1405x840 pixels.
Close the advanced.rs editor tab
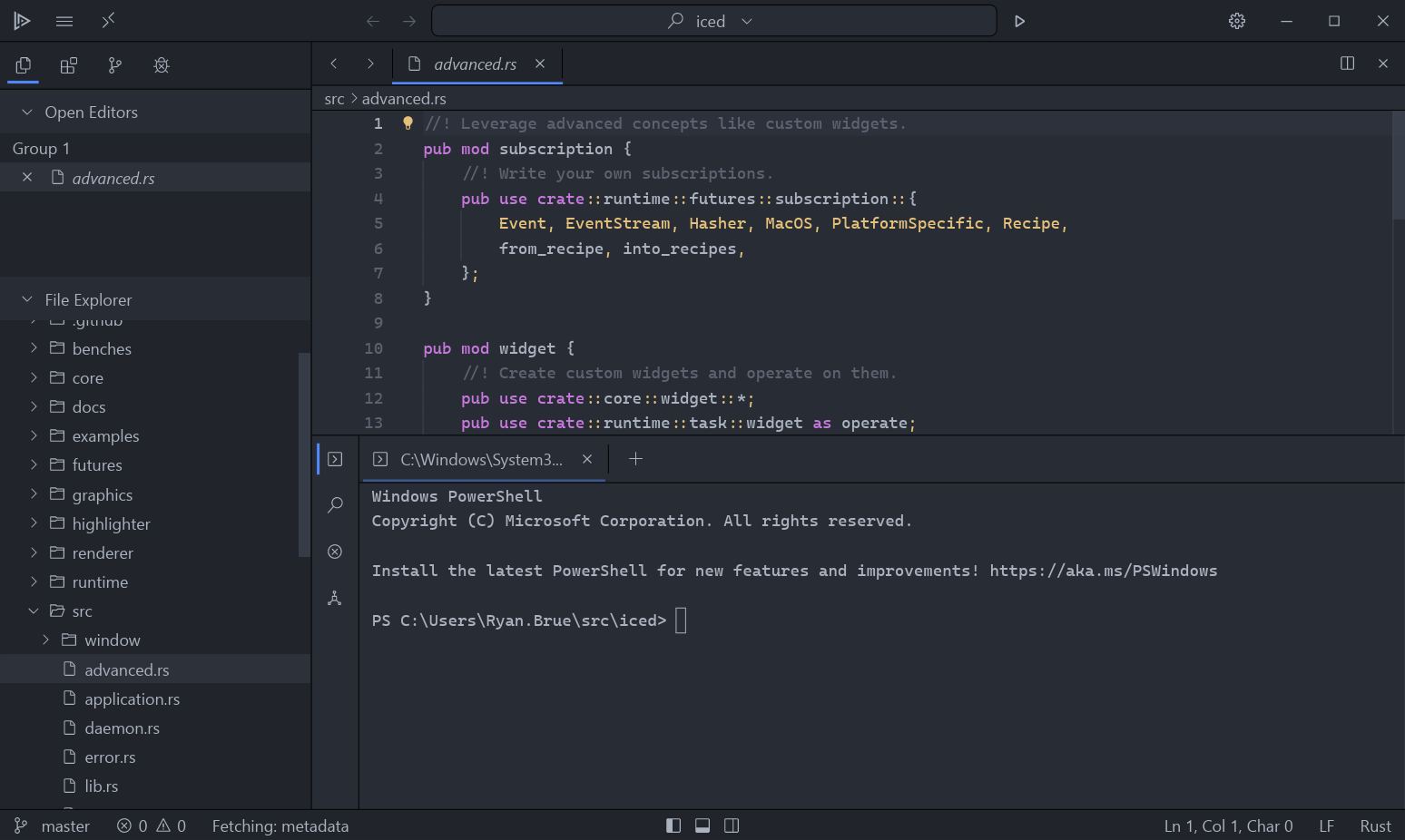(540, 63)
